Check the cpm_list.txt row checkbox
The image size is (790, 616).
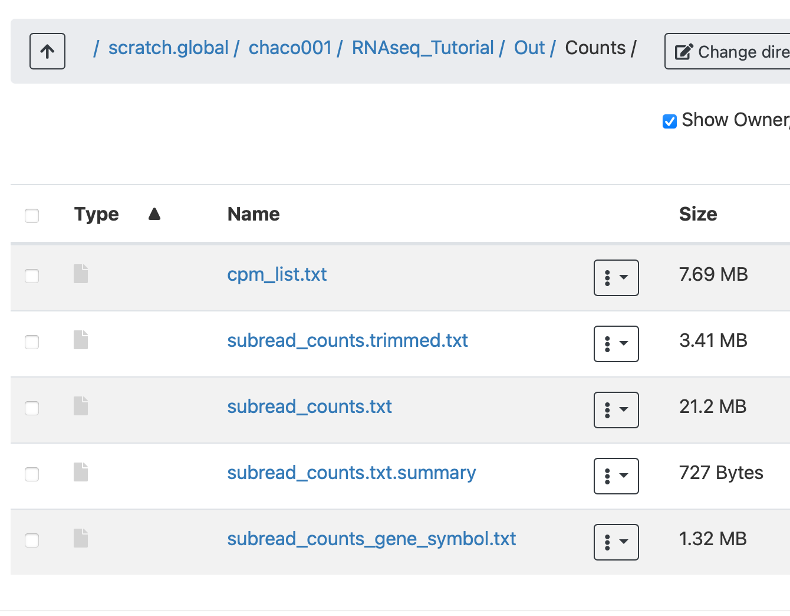[x=32, y=276]
